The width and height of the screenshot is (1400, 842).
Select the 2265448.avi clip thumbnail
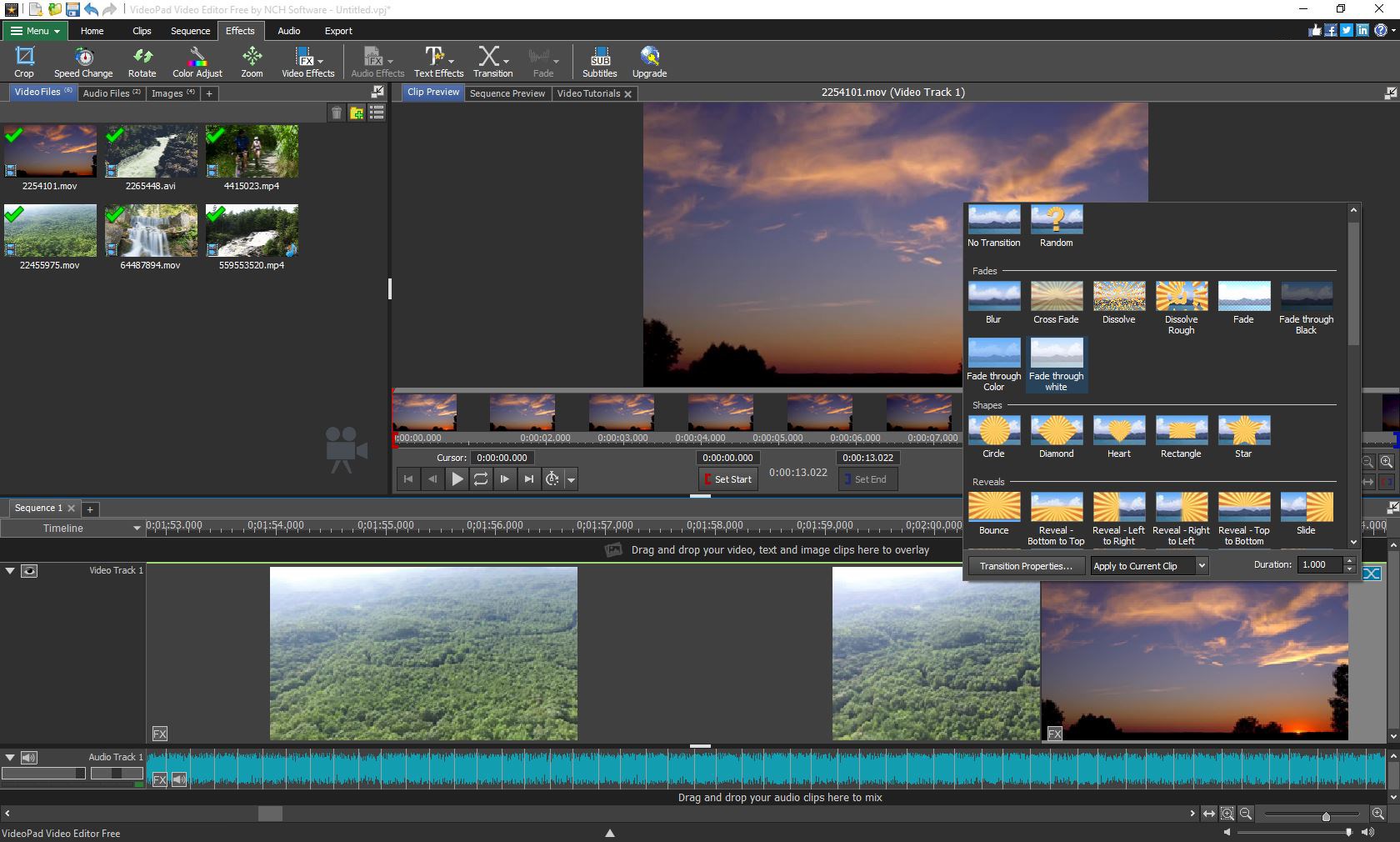151,152
